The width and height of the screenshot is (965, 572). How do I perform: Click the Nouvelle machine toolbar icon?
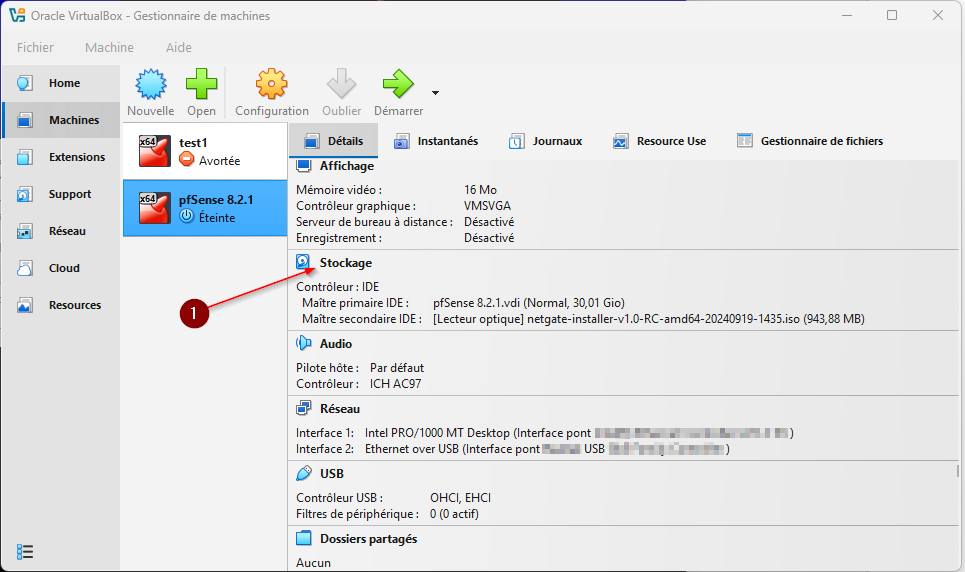150,84
